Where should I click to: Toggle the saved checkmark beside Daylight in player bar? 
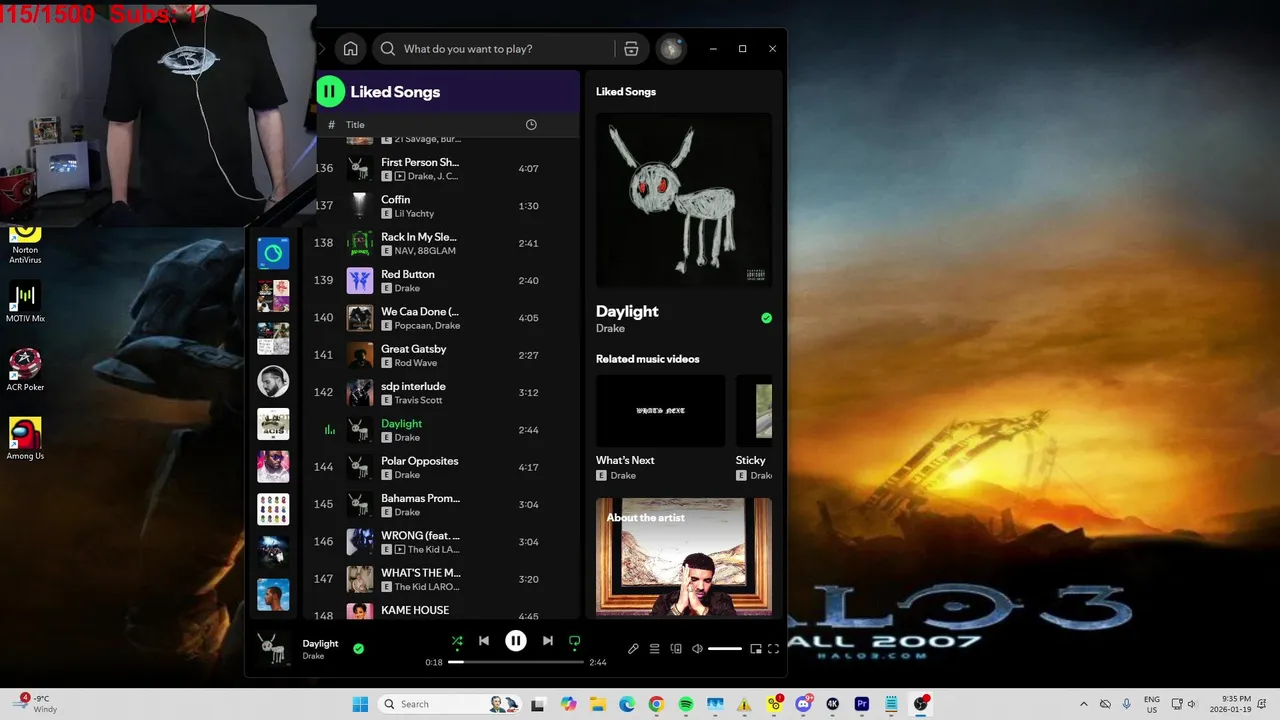[359, 648]
